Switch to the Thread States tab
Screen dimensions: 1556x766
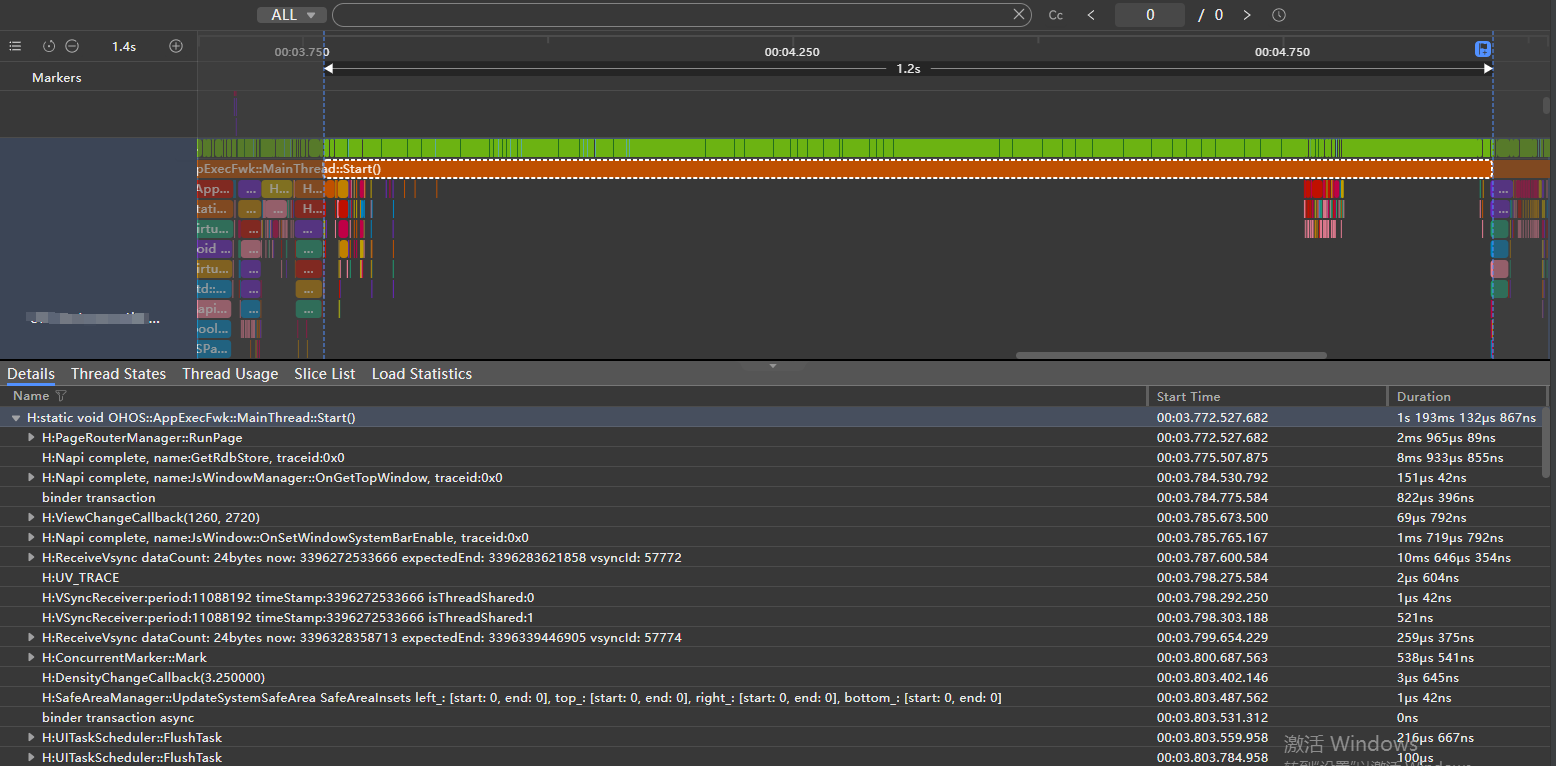[118, 374]
